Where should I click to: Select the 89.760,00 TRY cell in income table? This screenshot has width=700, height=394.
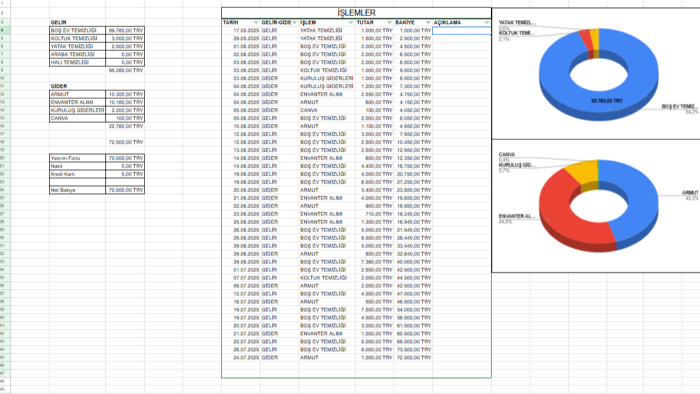[x=125, y=30]
